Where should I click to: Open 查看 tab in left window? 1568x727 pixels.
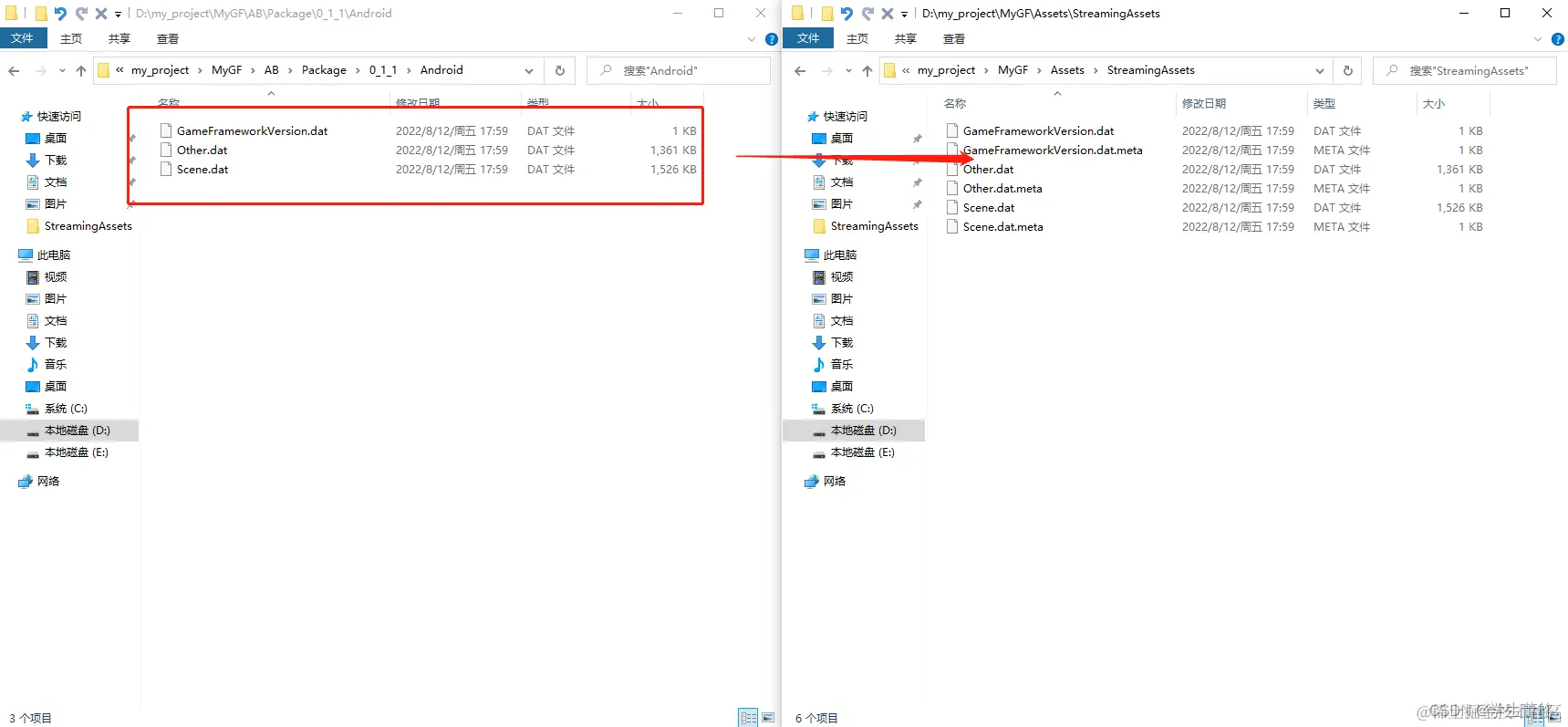tap(168, 38)
